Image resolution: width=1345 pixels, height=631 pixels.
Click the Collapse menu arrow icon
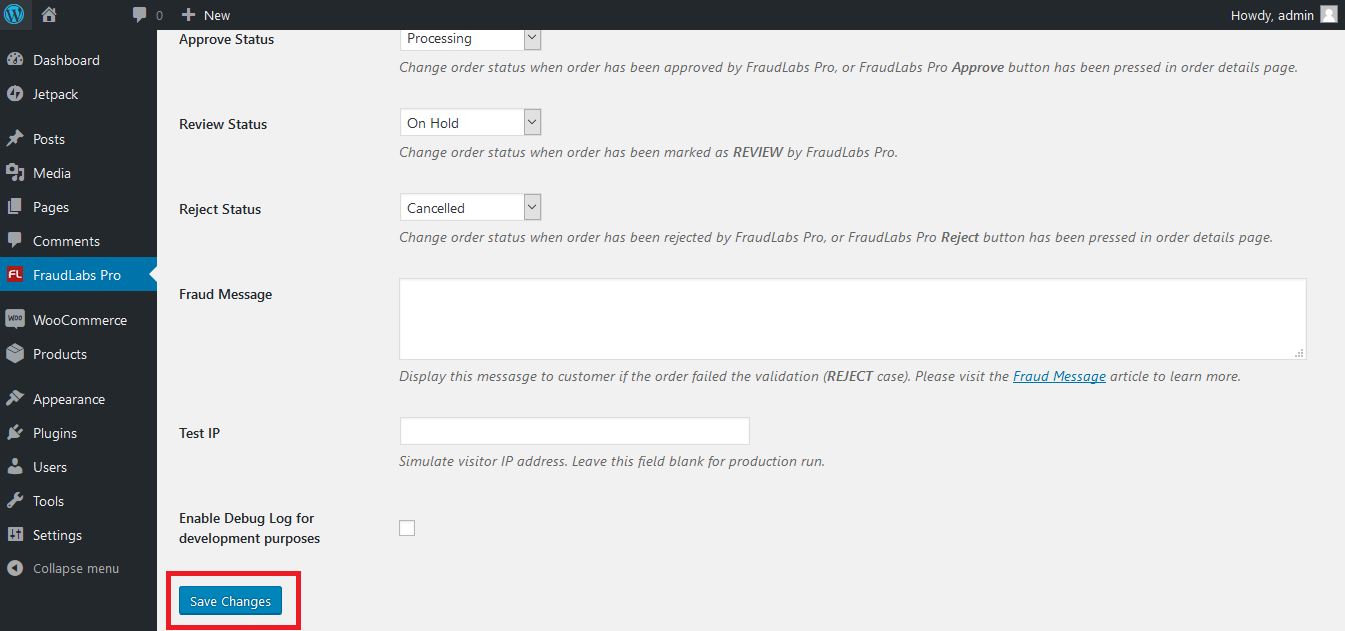[x=15, y=568]
